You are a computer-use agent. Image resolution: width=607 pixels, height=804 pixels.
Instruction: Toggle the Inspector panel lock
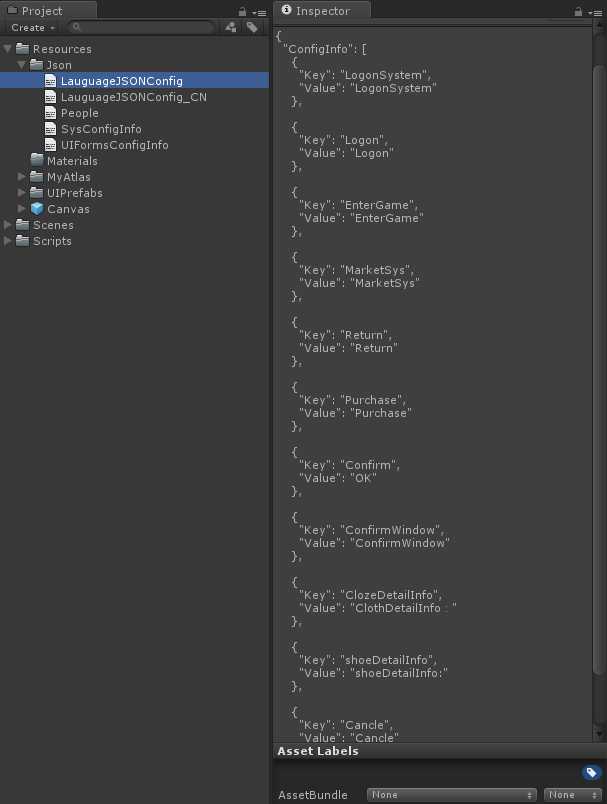pyautogui.click(x=578, y=11)
